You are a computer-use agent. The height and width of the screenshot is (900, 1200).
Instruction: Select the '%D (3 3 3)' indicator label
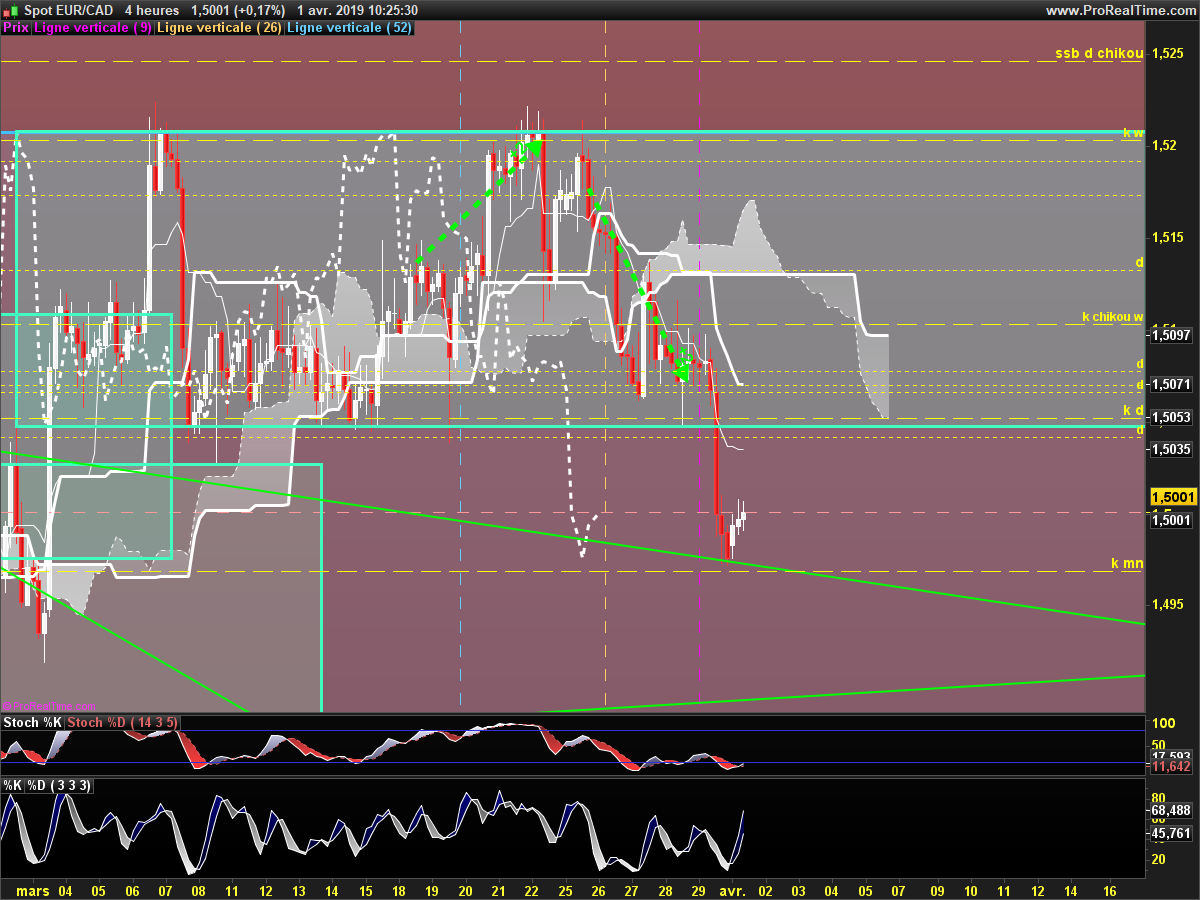[x=59, y=786]
